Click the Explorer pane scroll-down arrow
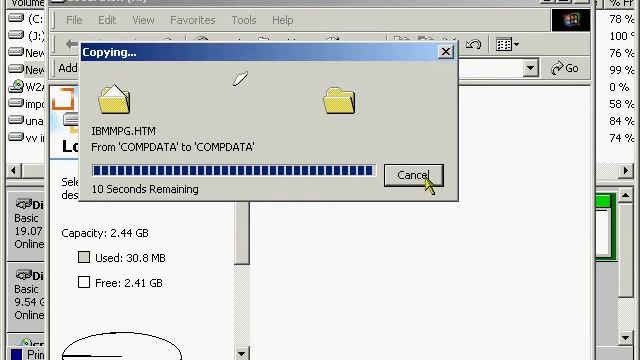 point(242,353)
